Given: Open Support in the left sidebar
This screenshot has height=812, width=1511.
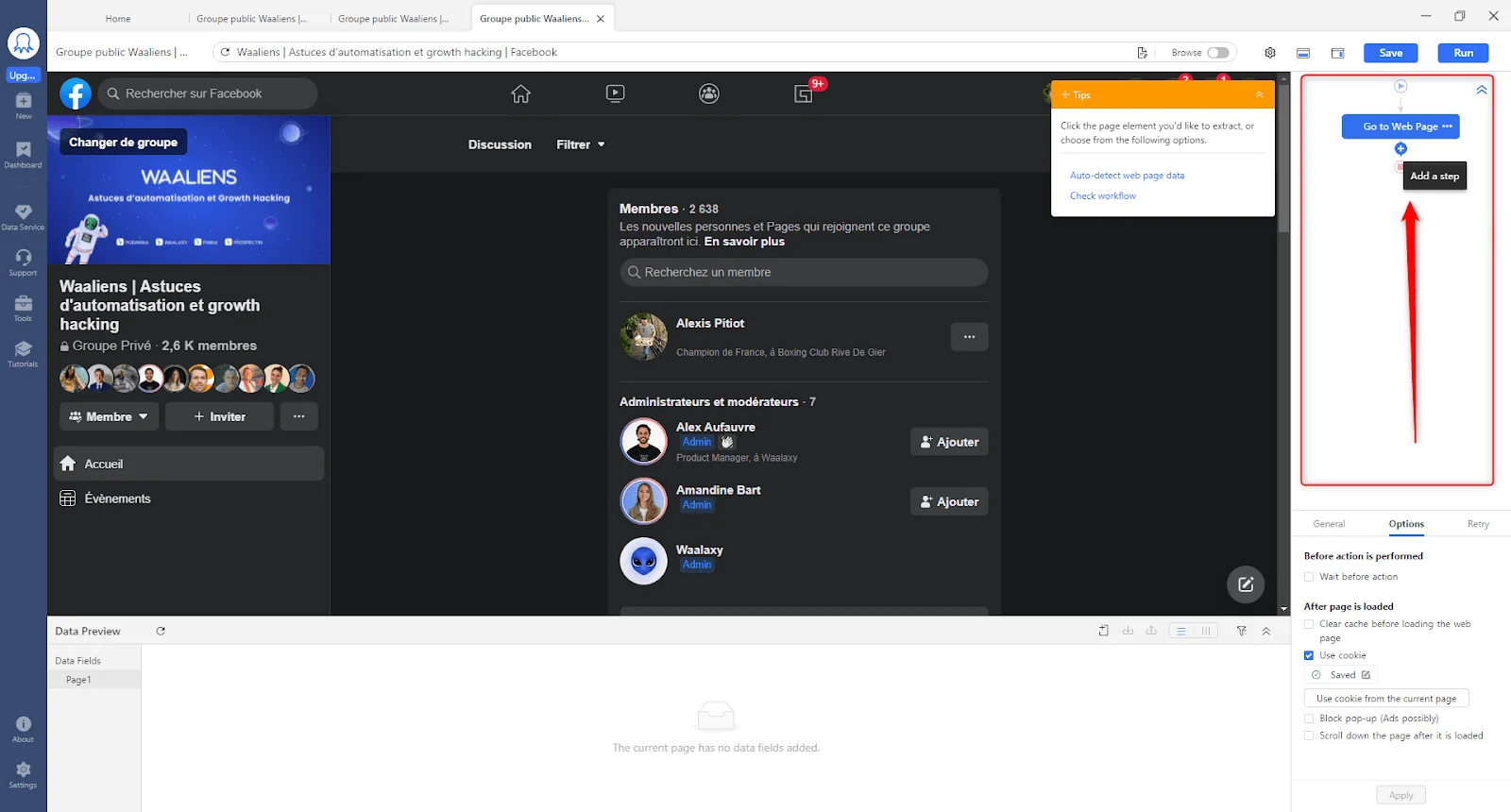Looking at the screenshot, I should pos(24,262).
